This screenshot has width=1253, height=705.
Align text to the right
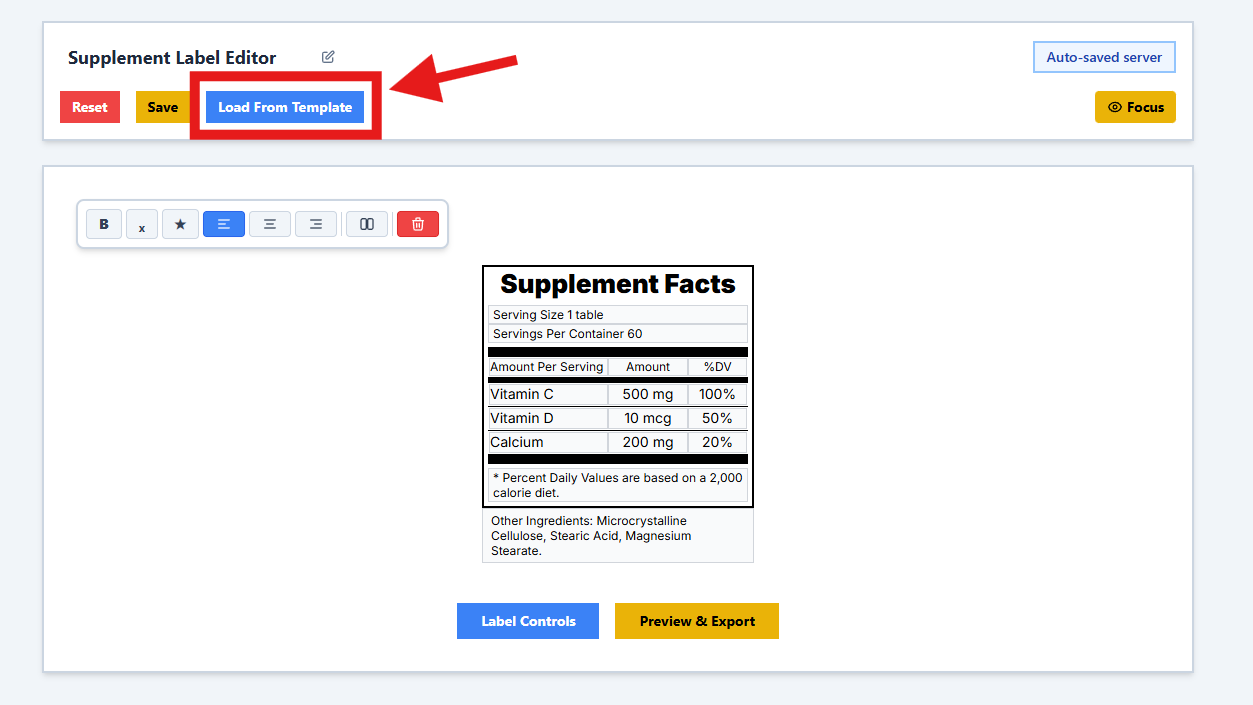[x=316, y=224]
